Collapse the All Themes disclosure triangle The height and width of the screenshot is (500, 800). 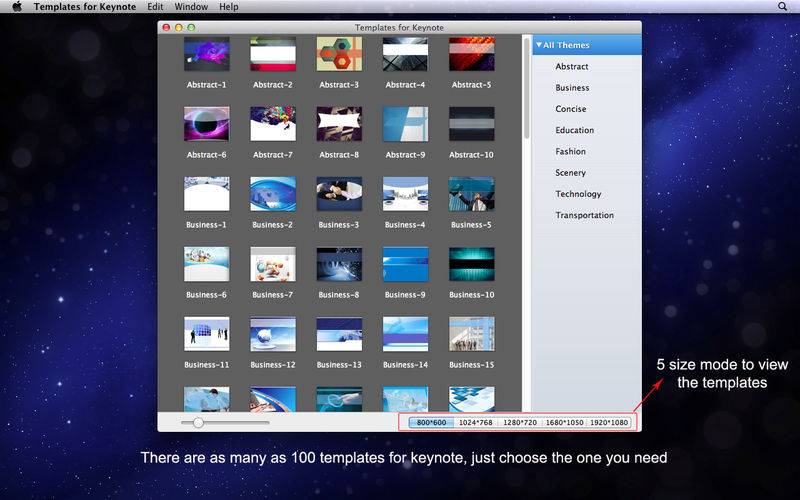point(539,45)
